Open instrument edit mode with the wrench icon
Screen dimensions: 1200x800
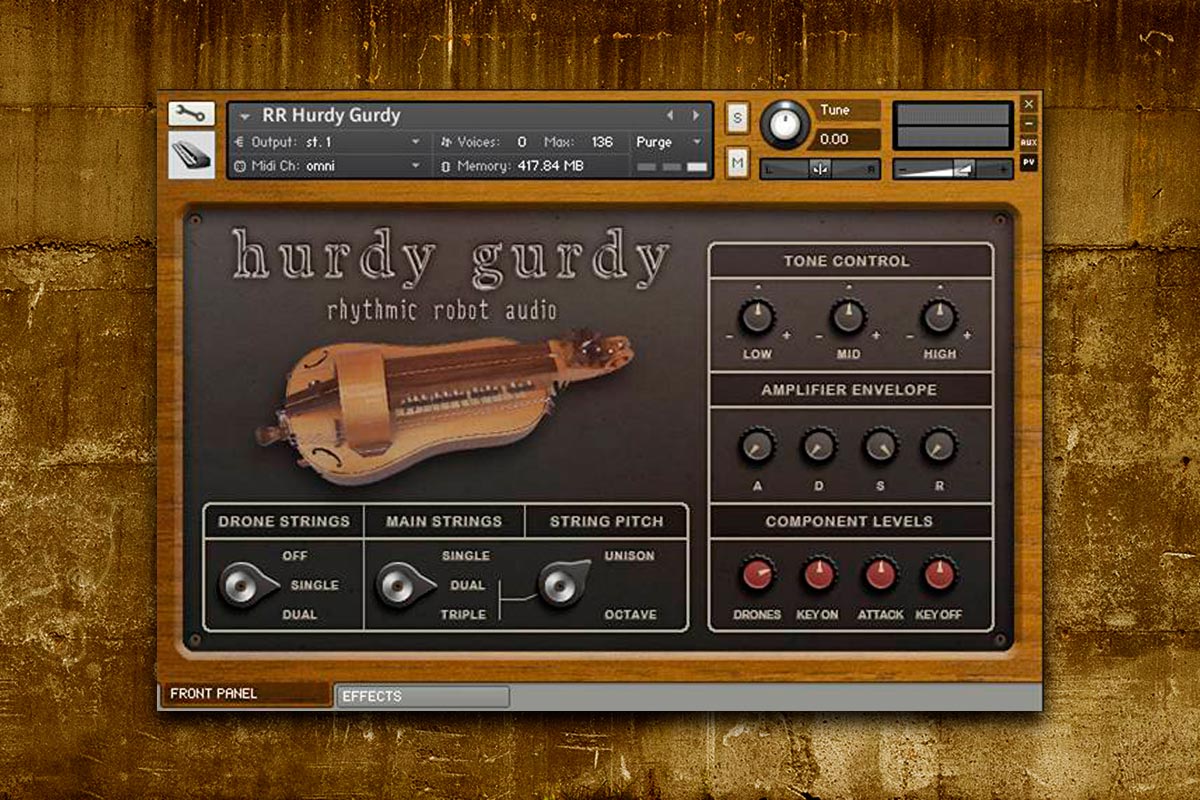191,113
